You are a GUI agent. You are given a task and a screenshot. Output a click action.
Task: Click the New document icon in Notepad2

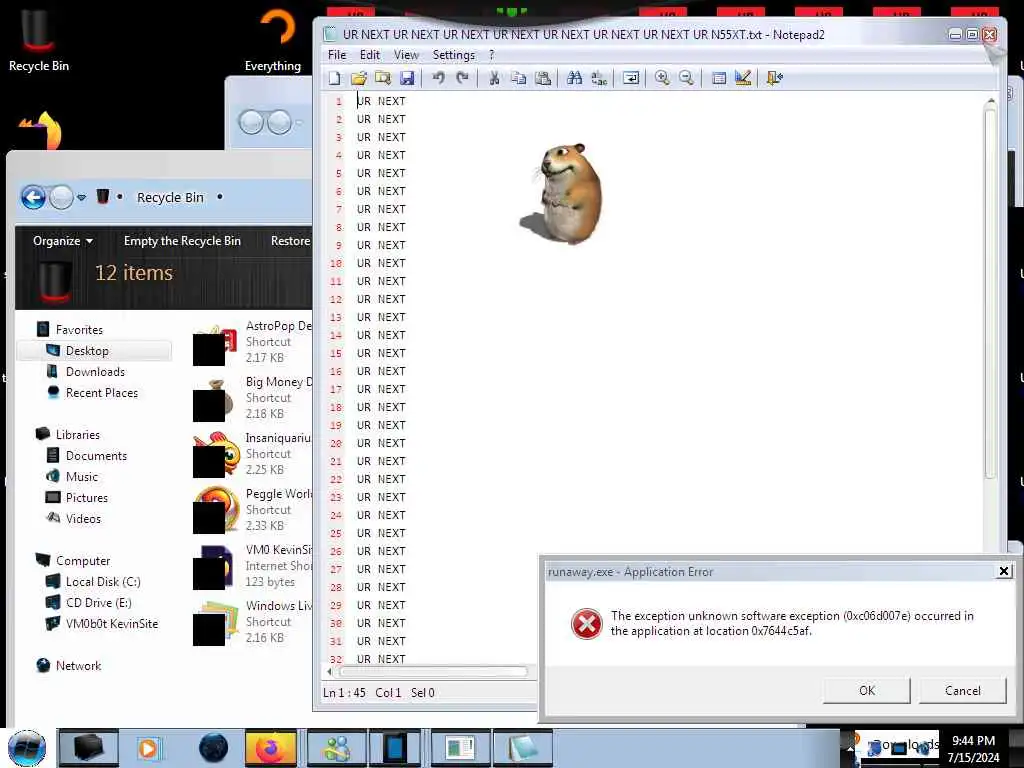334,78
